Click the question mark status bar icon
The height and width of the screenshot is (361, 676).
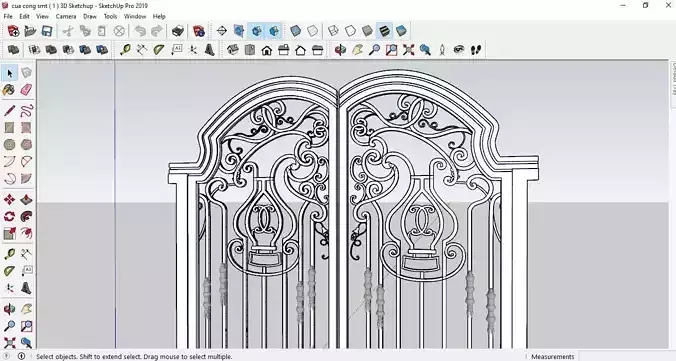click(7, 357)
